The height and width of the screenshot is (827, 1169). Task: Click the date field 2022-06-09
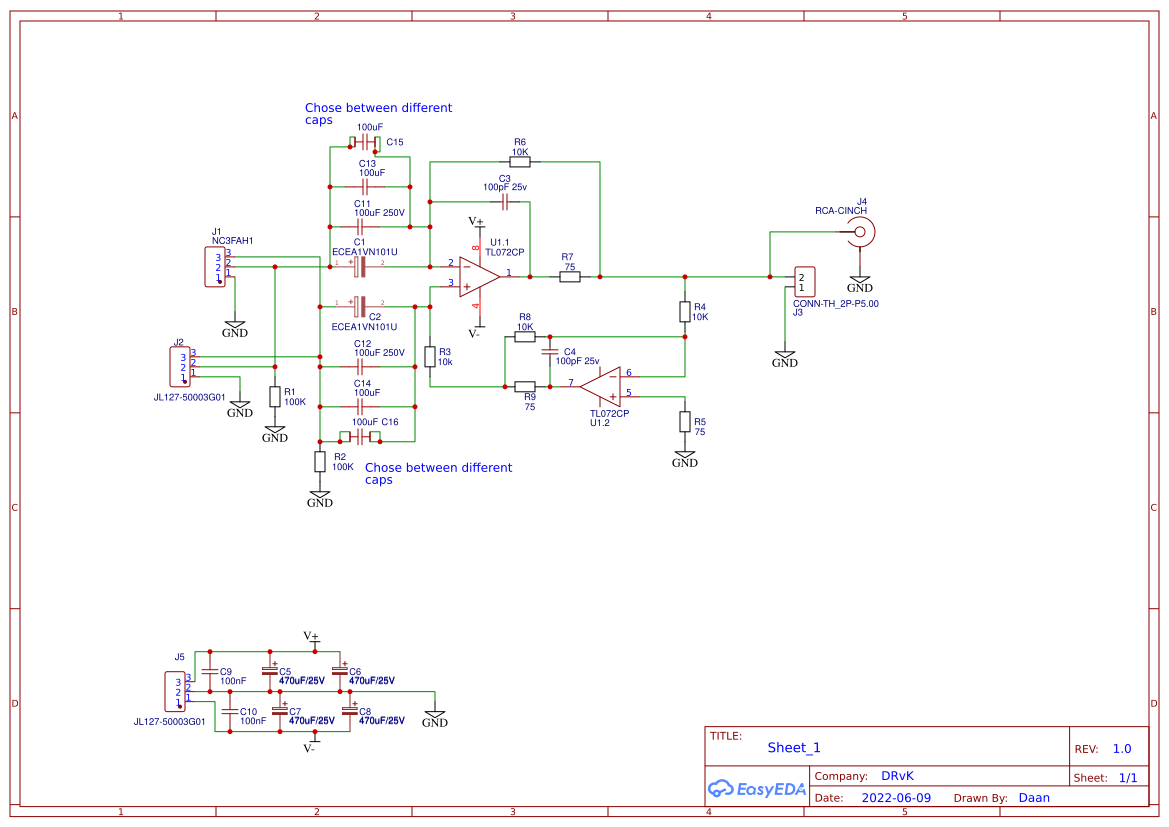[x=897, y=797]
